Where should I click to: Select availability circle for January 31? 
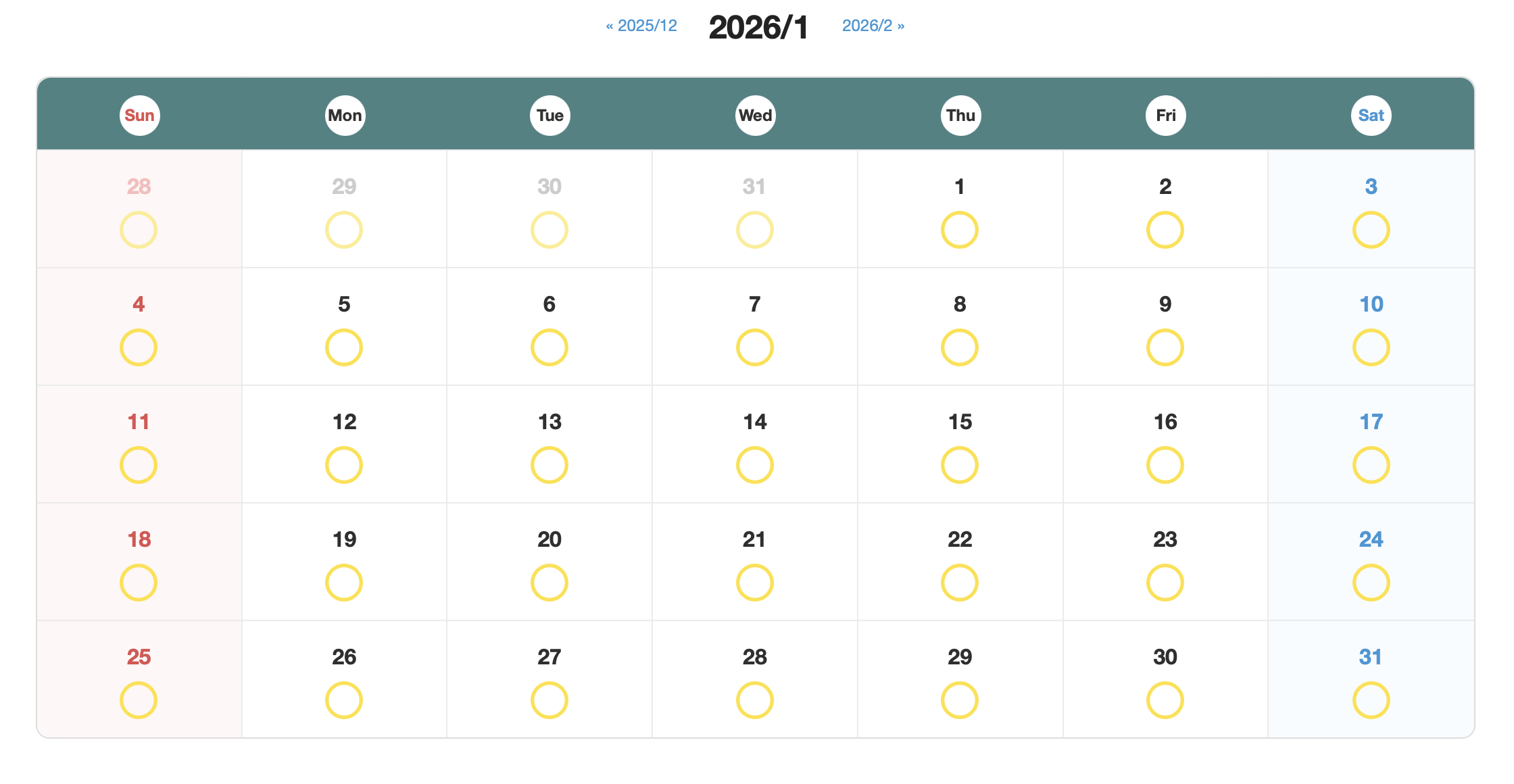pyautogui.click(x=1371, y=700)
